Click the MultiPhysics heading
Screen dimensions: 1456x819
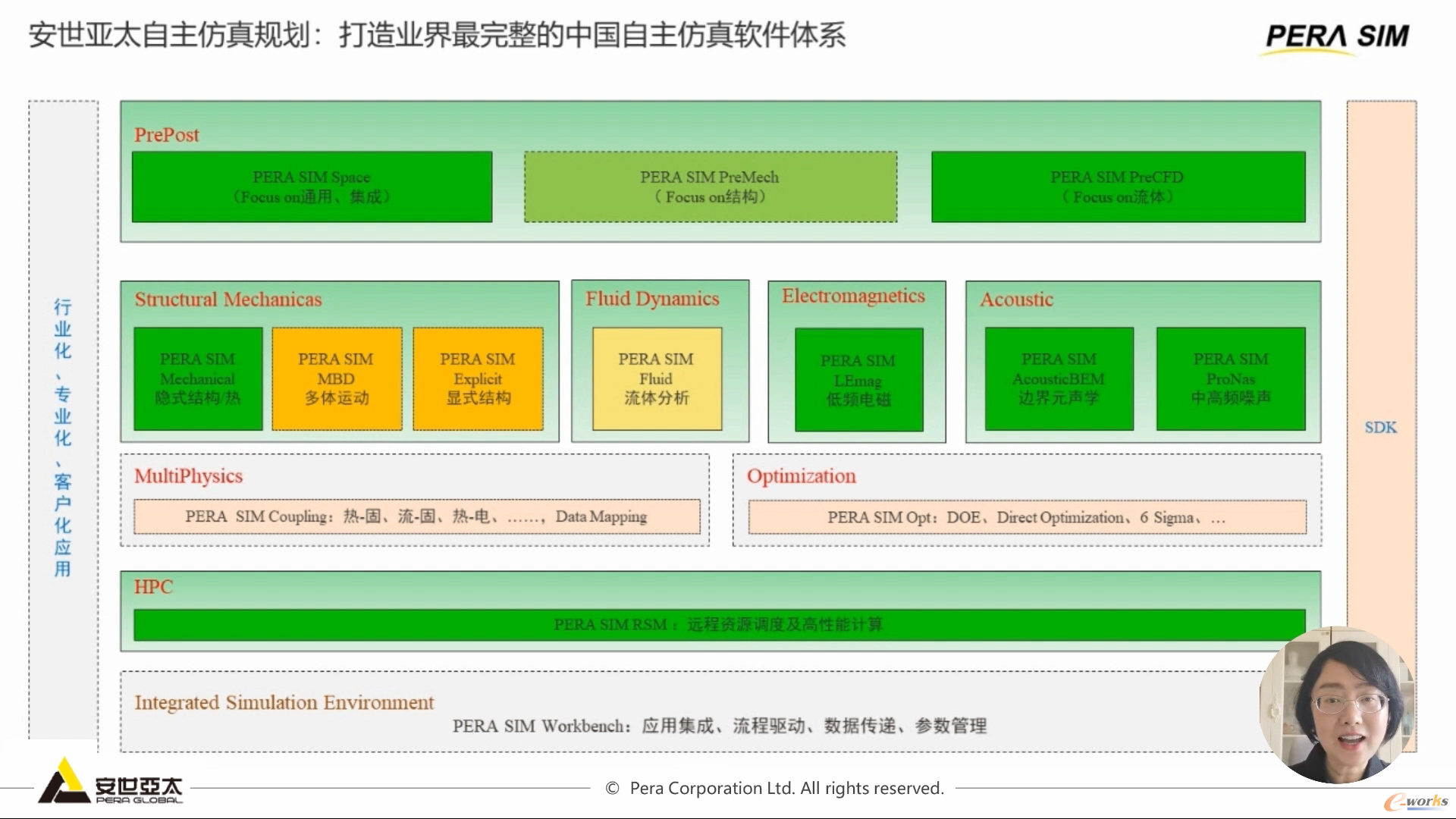pyautogui.click(x=189, y=476)
